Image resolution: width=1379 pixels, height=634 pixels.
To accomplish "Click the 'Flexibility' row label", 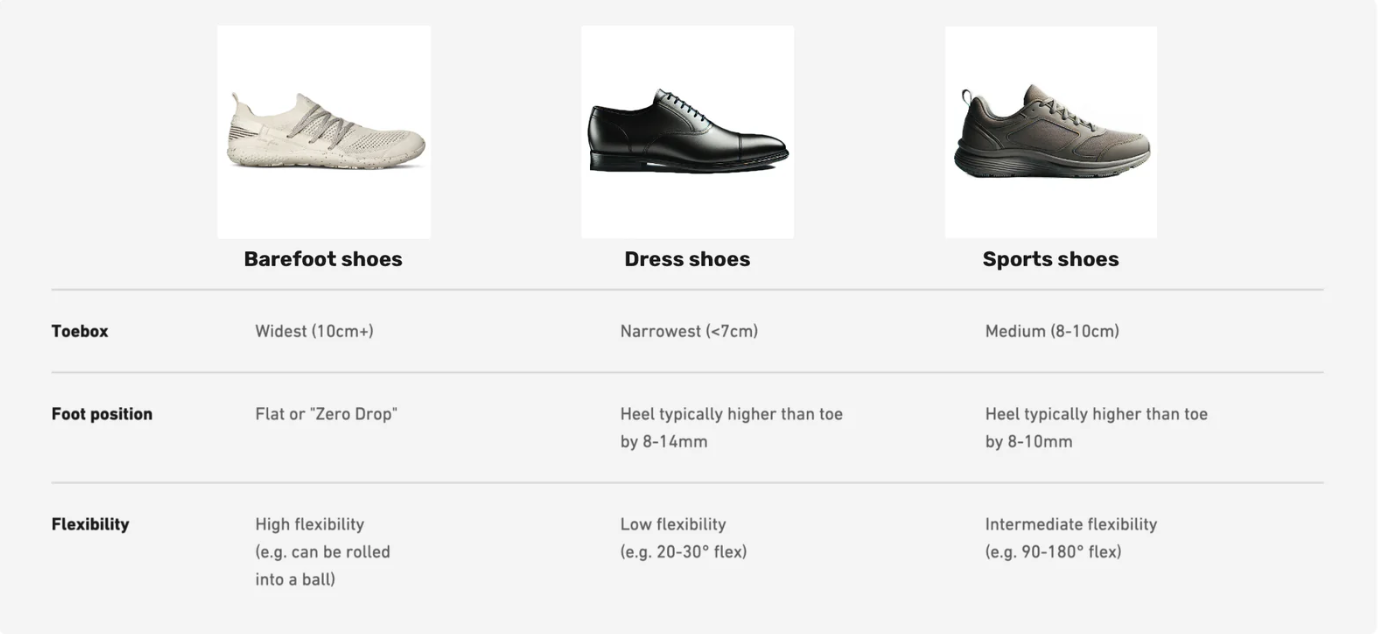I will tap(90, 524).
